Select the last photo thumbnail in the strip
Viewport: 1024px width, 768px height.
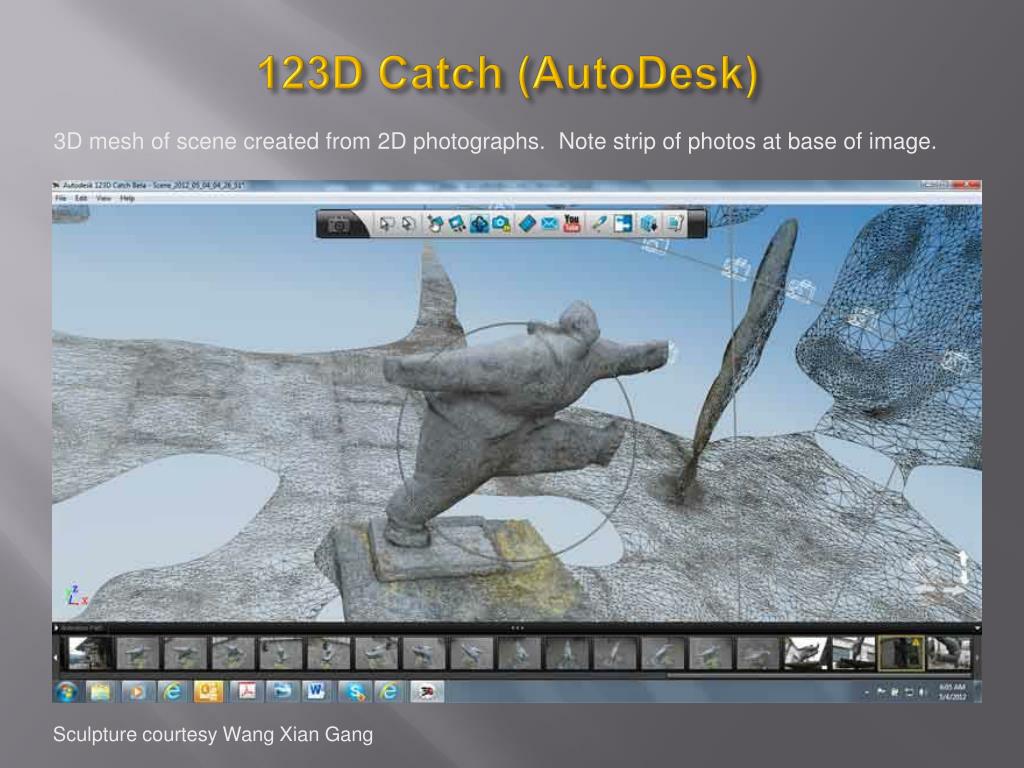coord(949,654)
